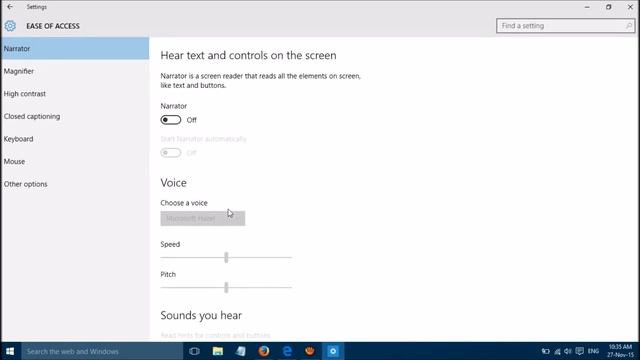Click in the Find a setting box
The image size is (640, 360).
tap(565, 26)
